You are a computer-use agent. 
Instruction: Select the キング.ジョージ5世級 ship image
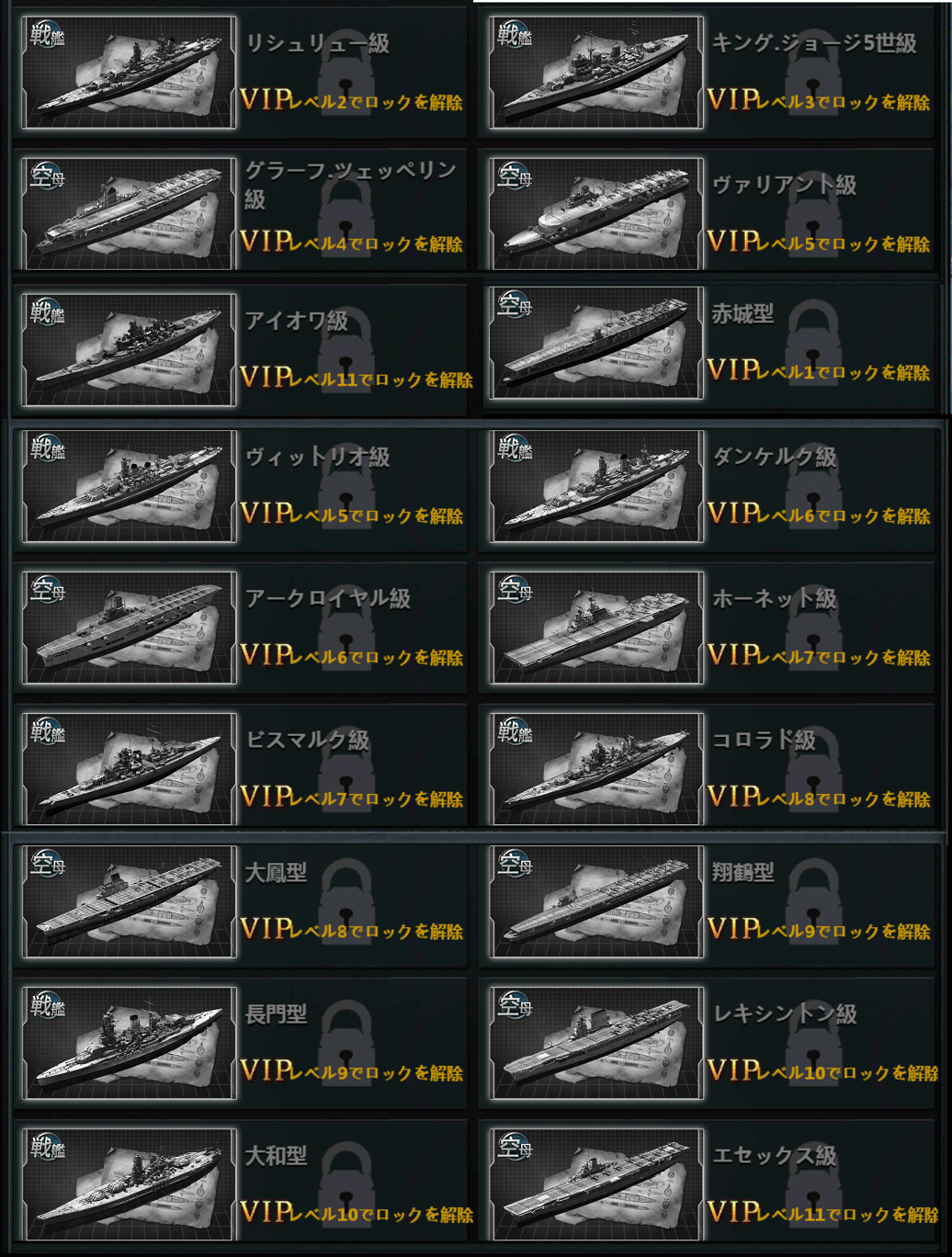(596, 72)
